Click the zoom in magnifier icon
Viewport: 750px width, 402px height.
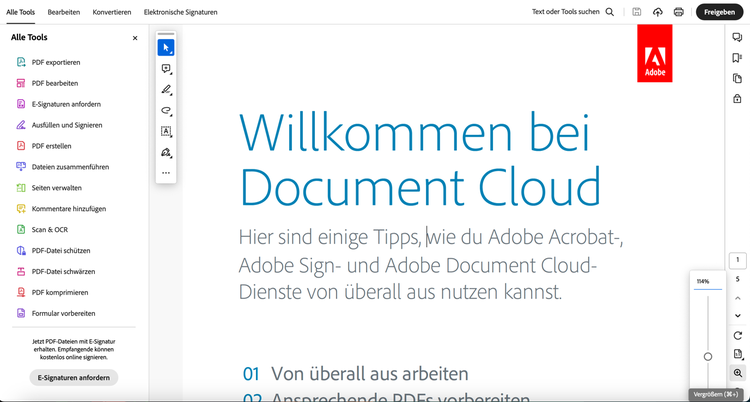click(x=738, y=373)
